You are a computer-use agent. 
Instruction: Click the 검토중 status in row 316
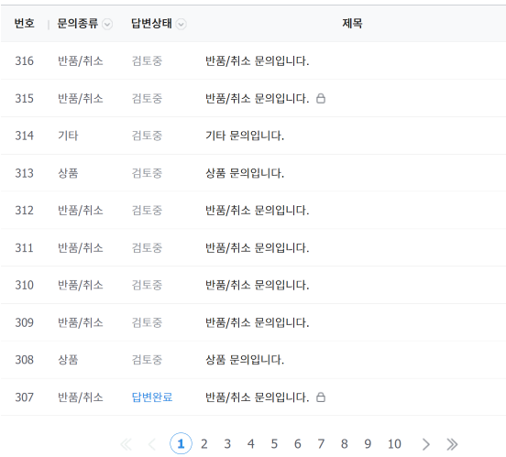(x=147, y=61)
